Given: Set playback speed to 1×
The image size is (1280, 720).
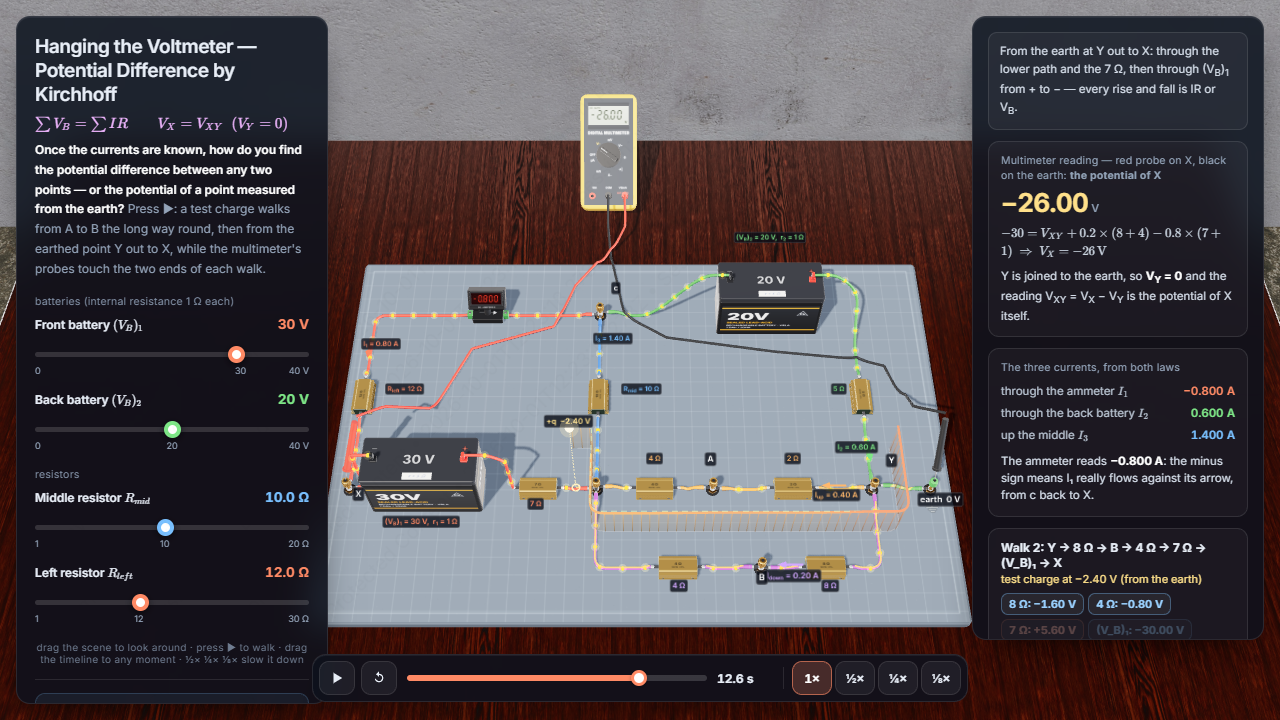Looking at the screenshot, I should coord(812,678).
